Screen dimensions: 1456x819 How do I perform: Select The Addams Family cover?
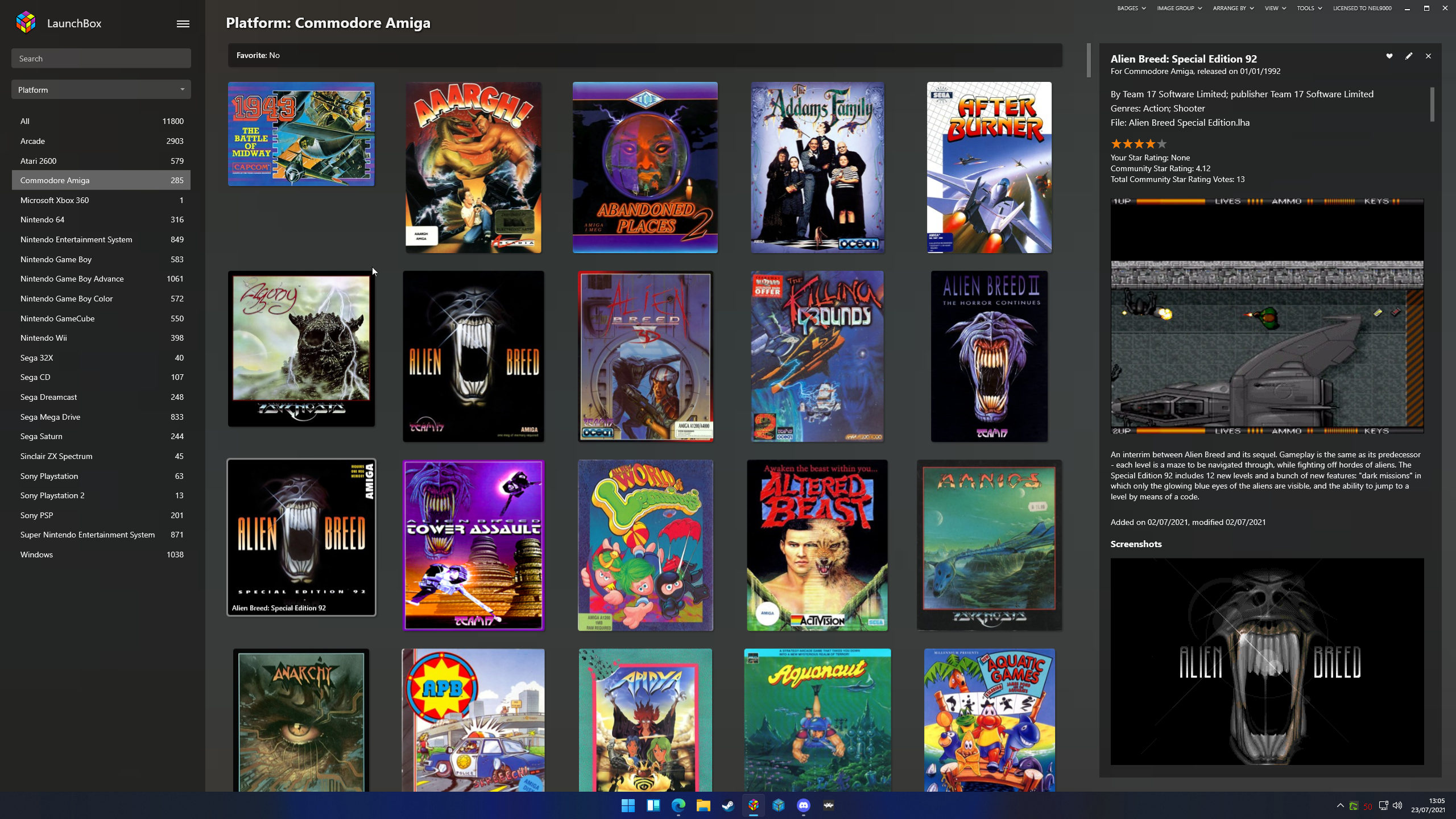coord(817,167)
